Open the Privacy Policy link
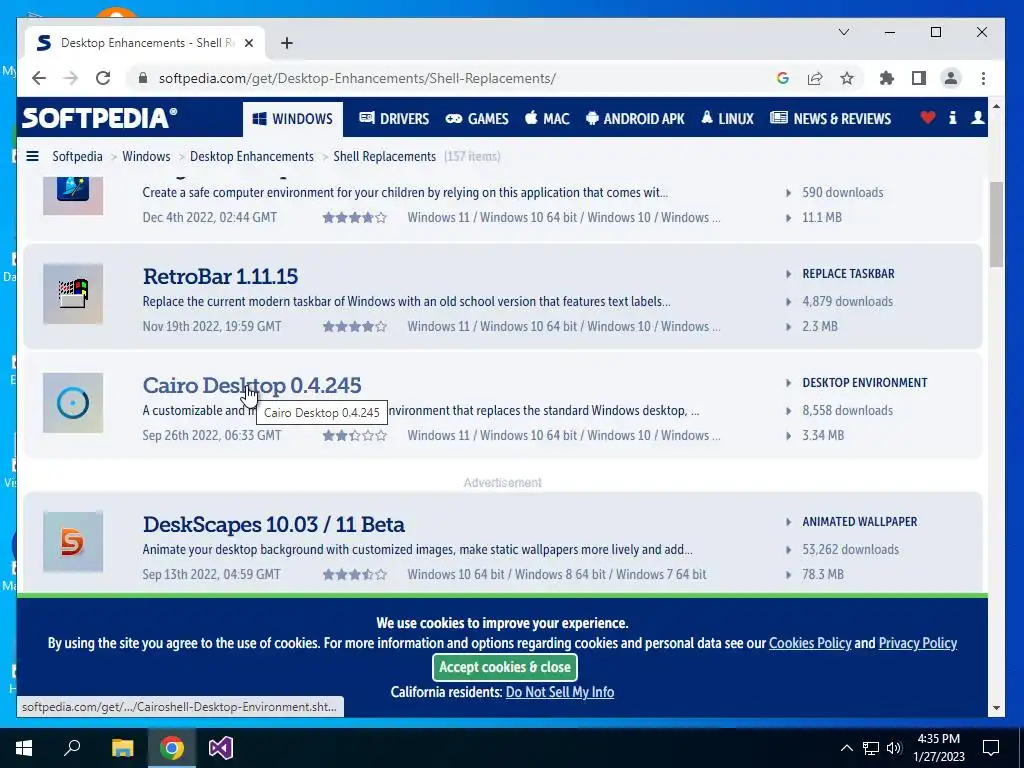Viewport: 1024px width, 768px height. (x=918, y=643)
